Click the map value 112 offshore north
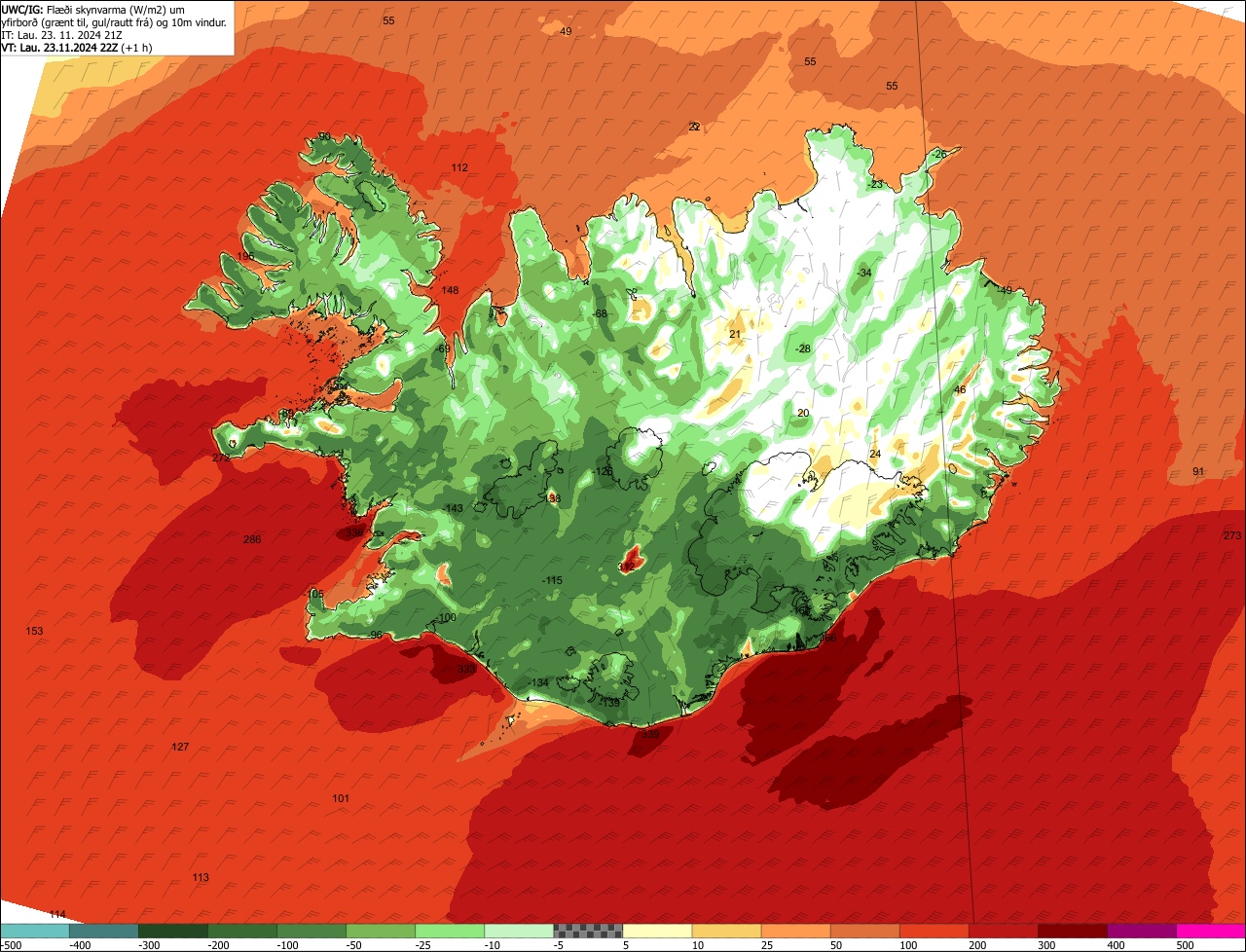 pos(459,167)
